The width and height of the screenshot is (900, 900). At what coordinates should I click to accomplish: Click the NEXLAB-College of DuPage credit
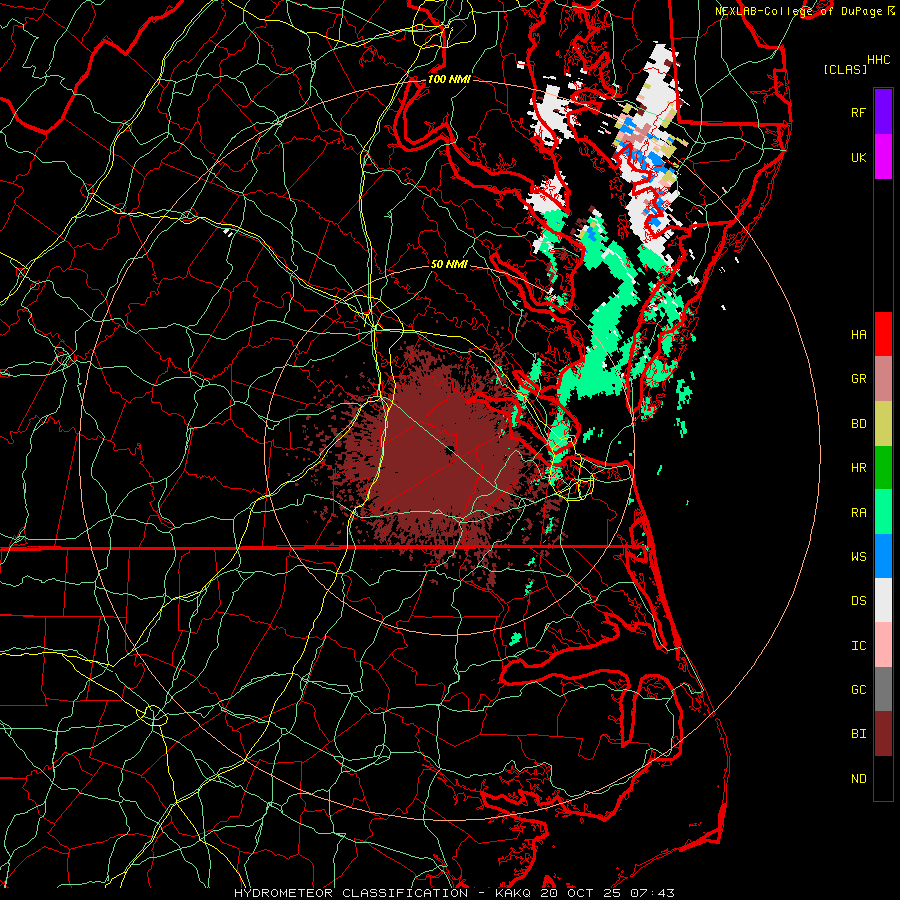click(x=805, y=11)
